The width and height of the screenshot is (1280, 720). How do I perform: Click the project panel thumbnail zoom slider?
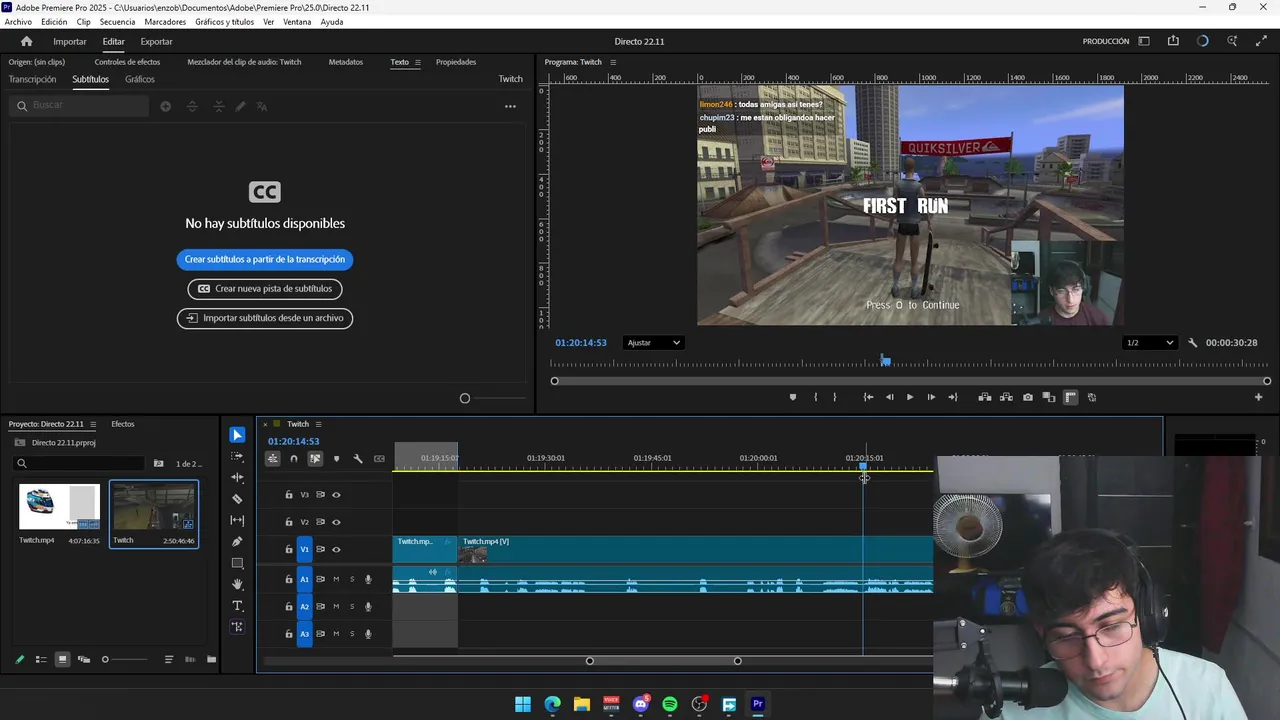(x=106, y=659)
